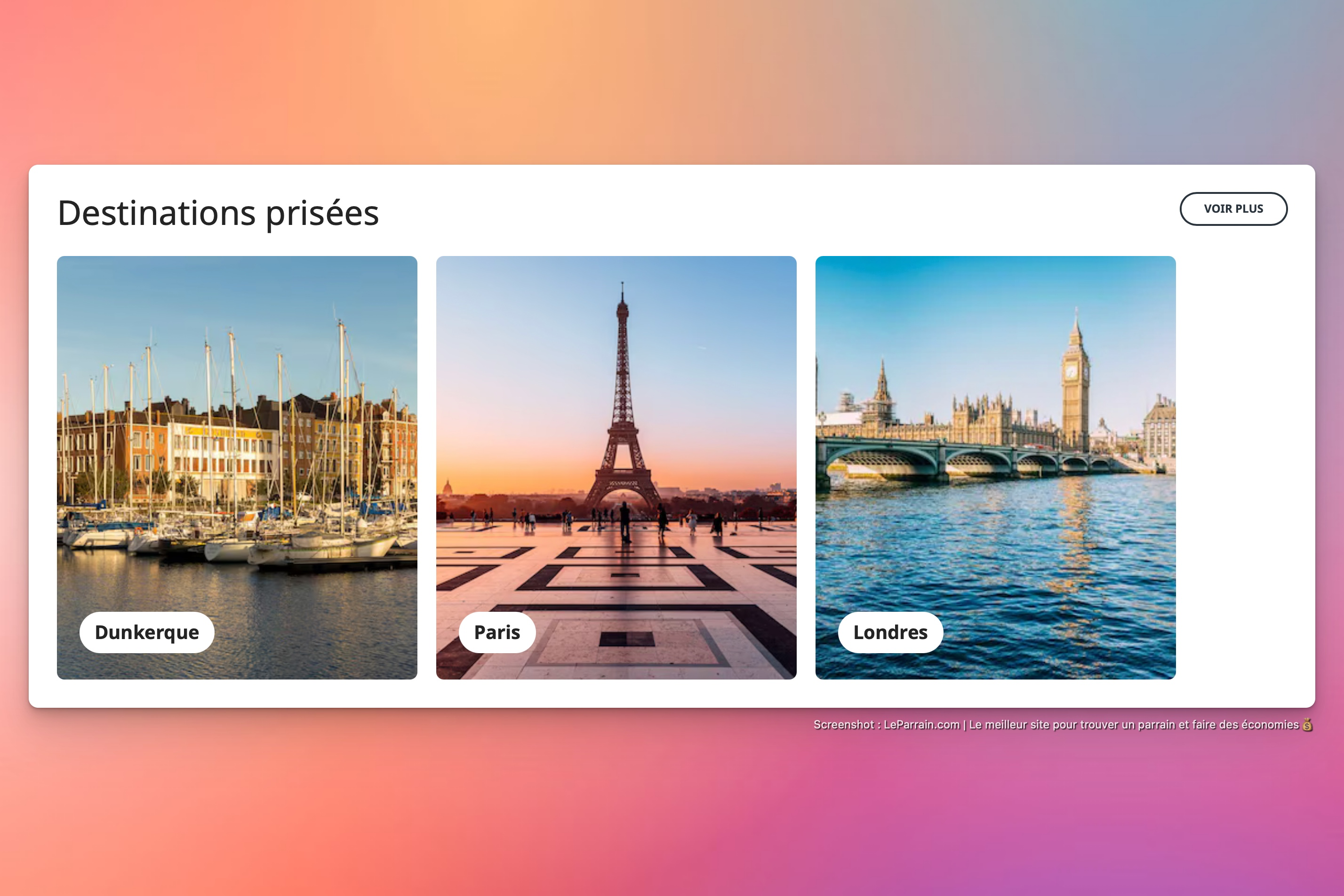1344x896 pixels.
Task: Click the LeParrain.com text in the watermark
Action: coord(921,725)
